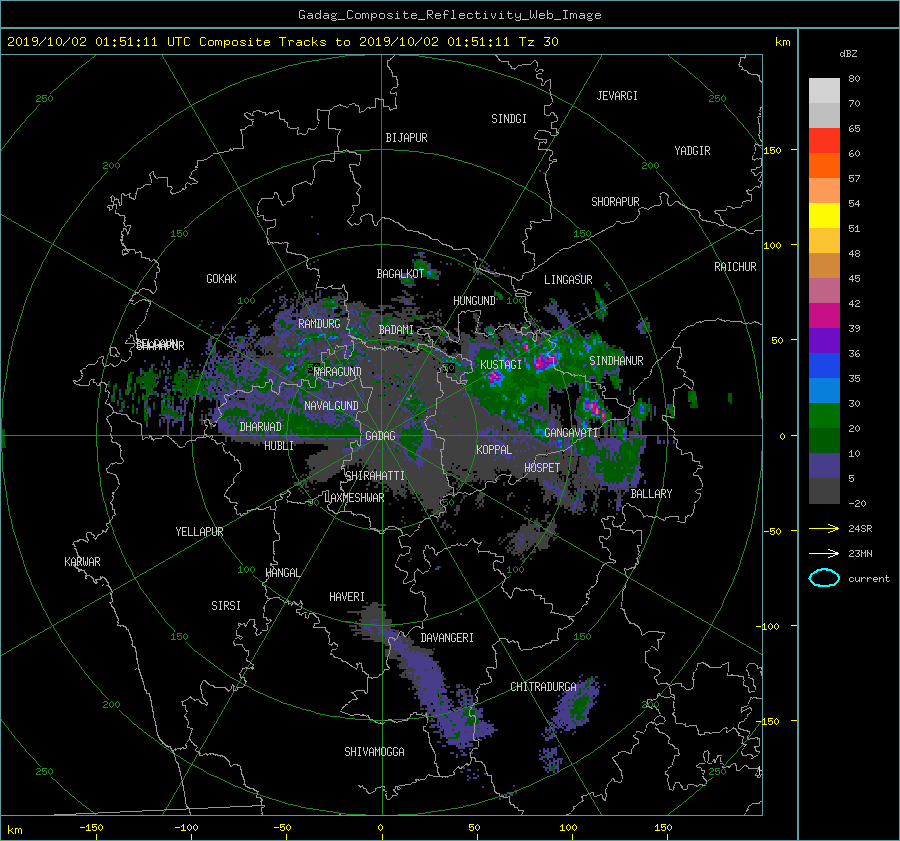900x841 pixels.
Task: Click the BALLARY city label
Action: (651, 494)
